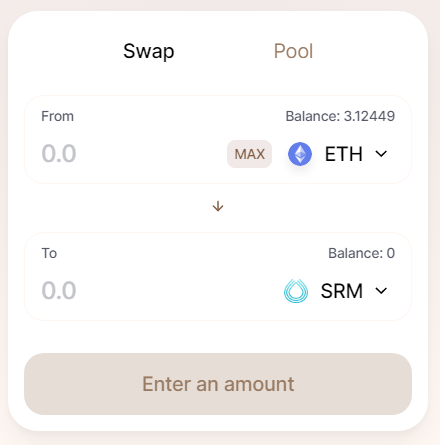Expand the ETH token chevron
440x445 pixels.
[x=381, y=154]
